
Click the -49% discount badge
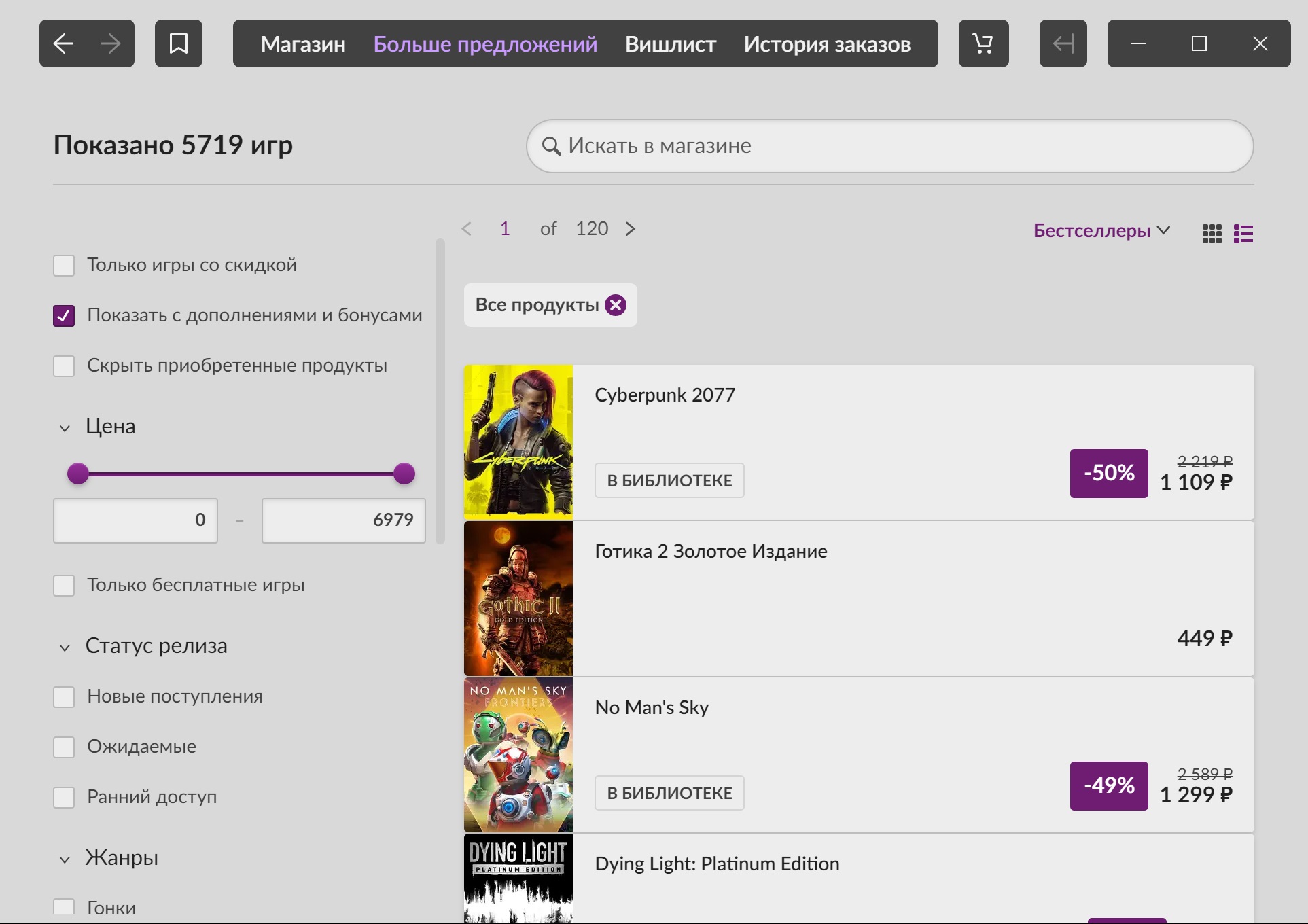[x=1109, y=786]
